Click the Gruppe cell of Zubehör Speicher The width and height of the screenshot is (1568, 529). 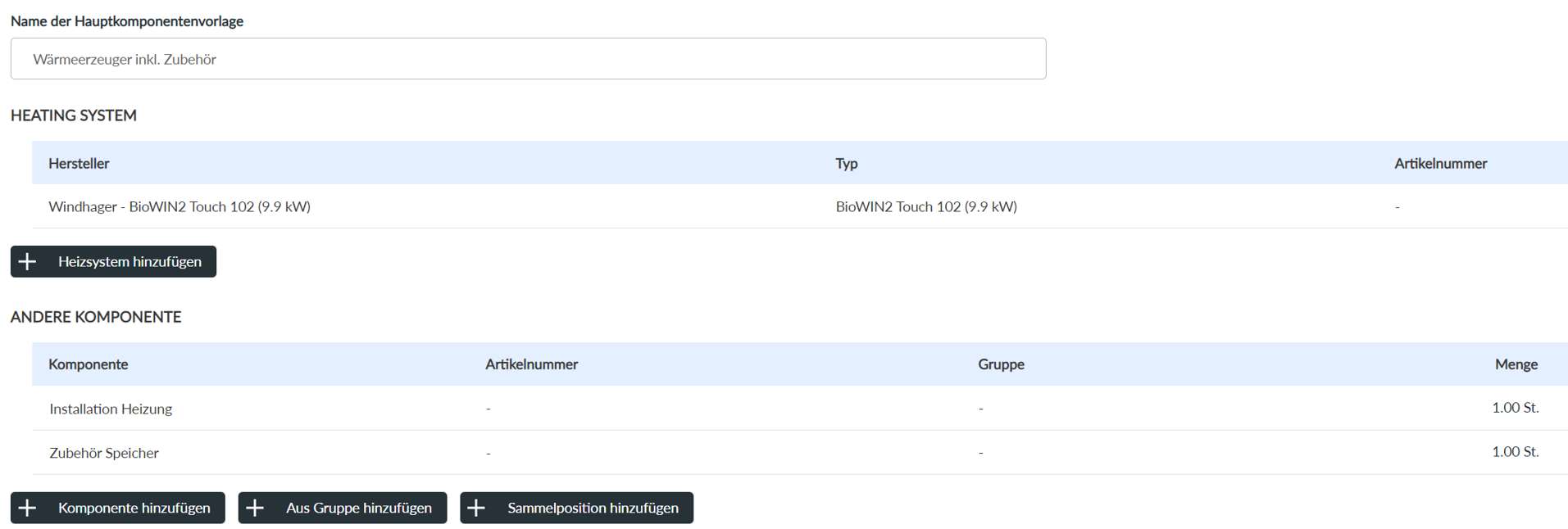click(981, 453)
